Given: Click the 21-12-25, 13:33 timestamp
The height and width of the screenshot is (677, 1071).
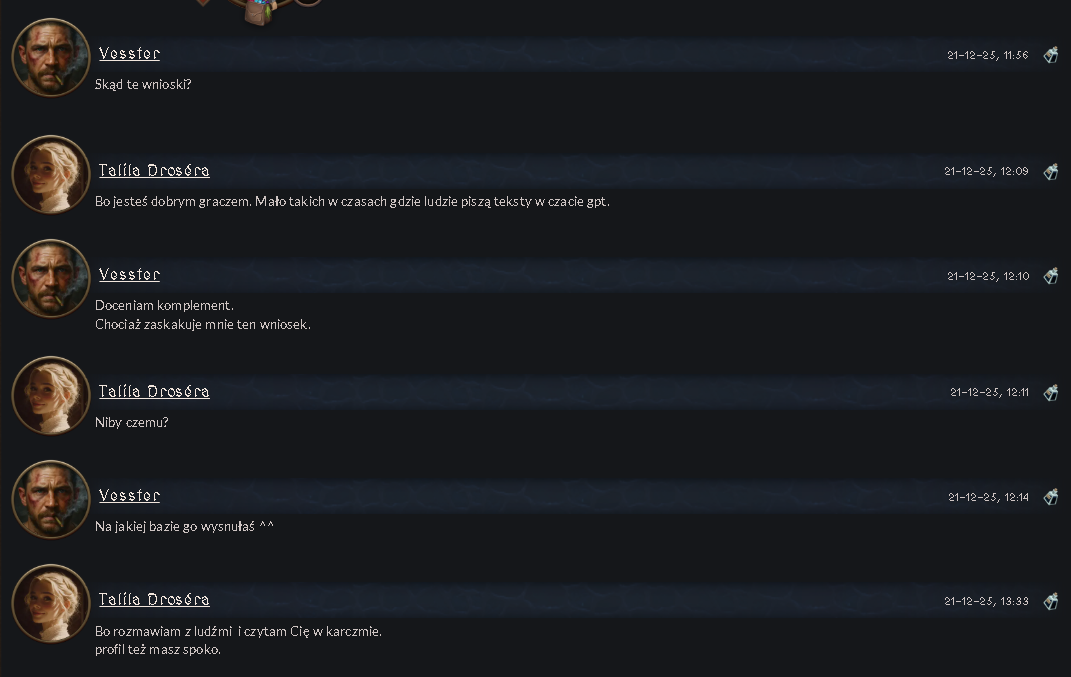Looking at the screenshot, I should tap(986, 601).
